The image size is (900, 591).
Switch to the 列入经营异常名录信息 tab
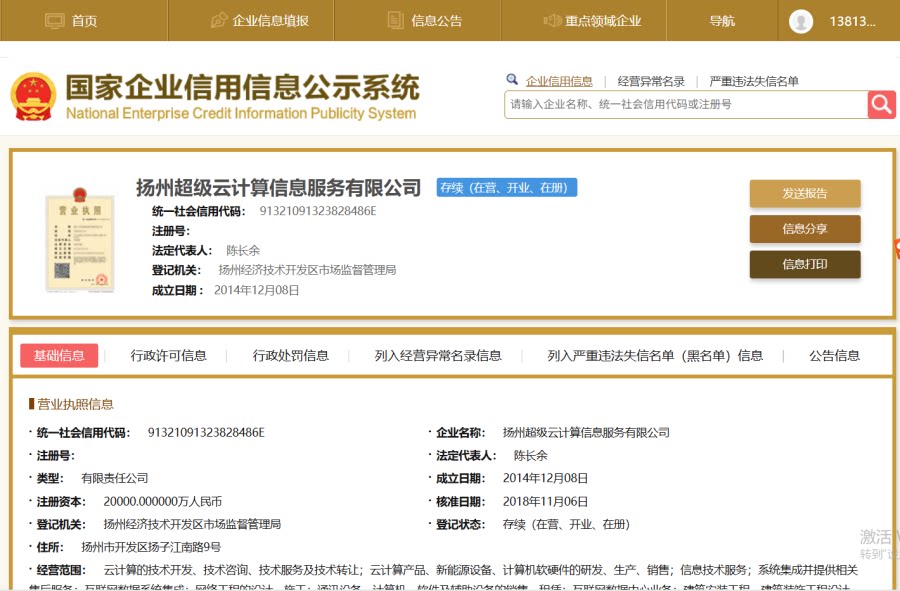pos(438,356)
